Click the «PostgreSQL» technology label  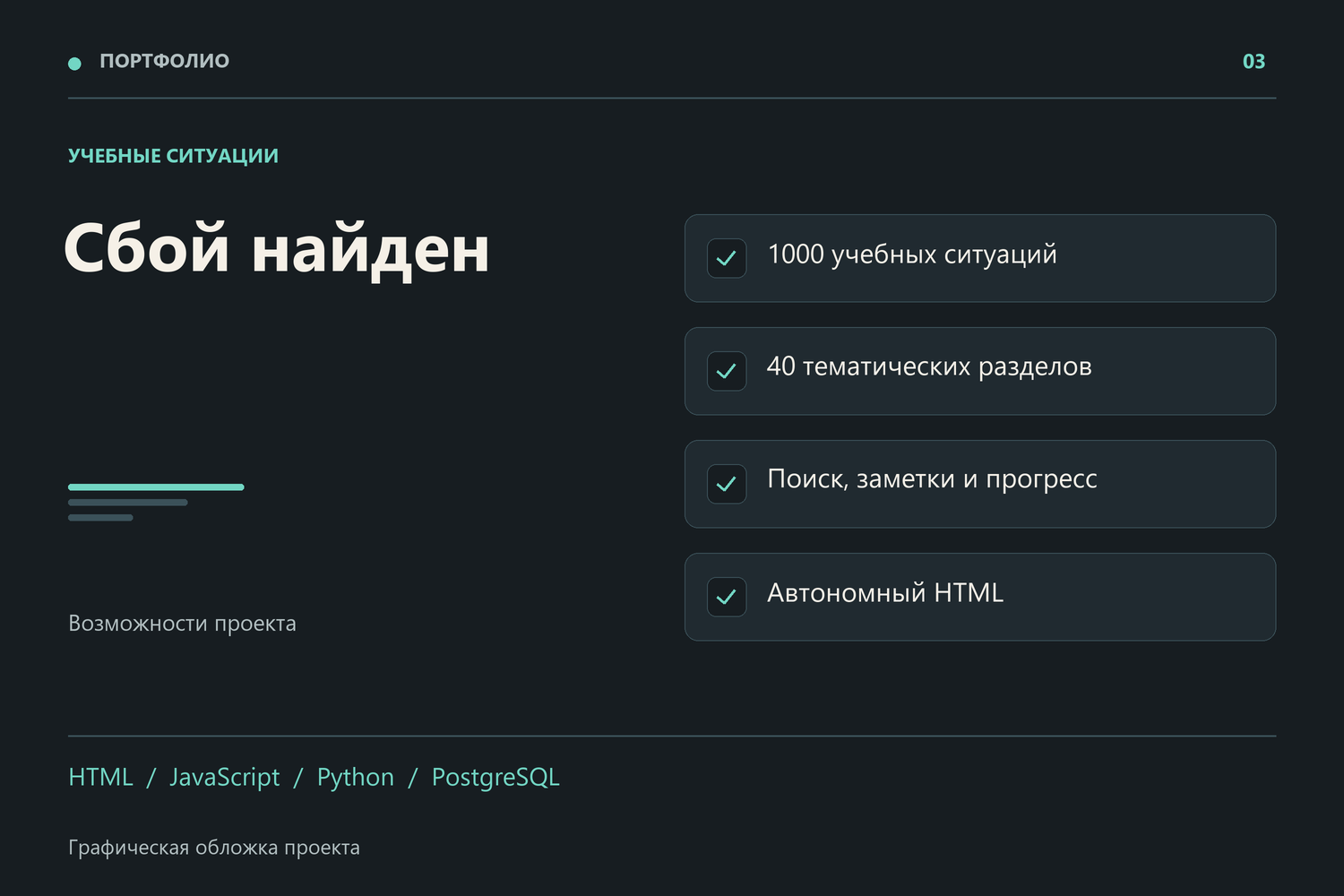coord(495,777)
